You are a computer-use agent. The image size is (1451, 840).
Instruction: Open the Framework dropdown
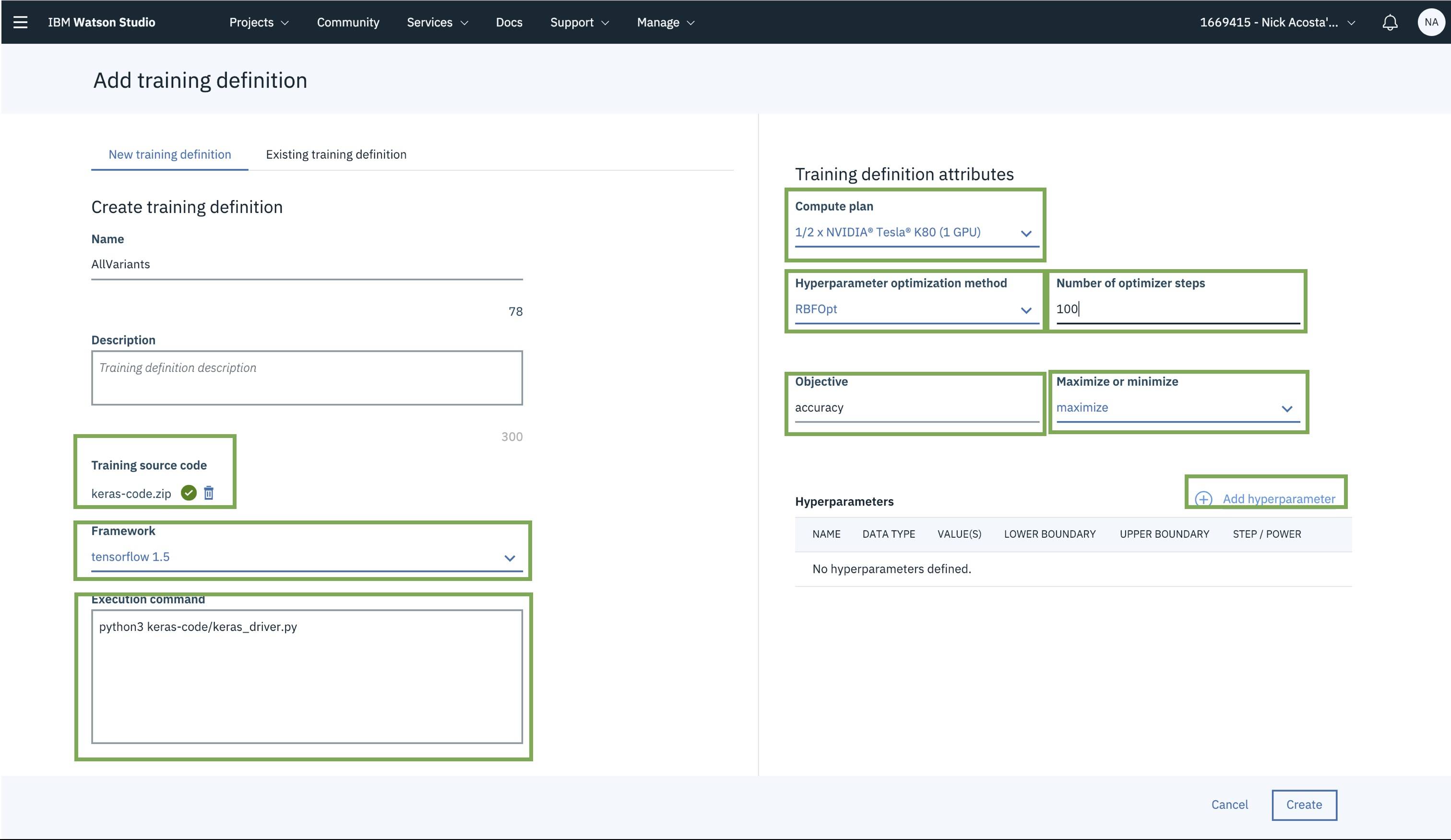307,557
